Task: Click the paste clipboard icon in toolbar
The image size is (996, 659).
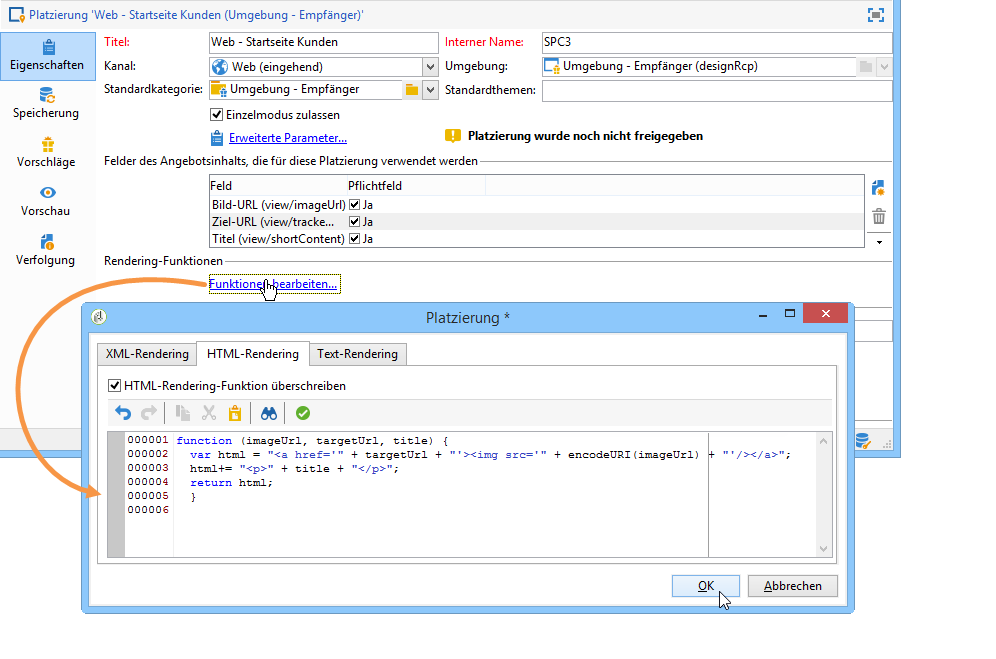Action: point(235,413)
